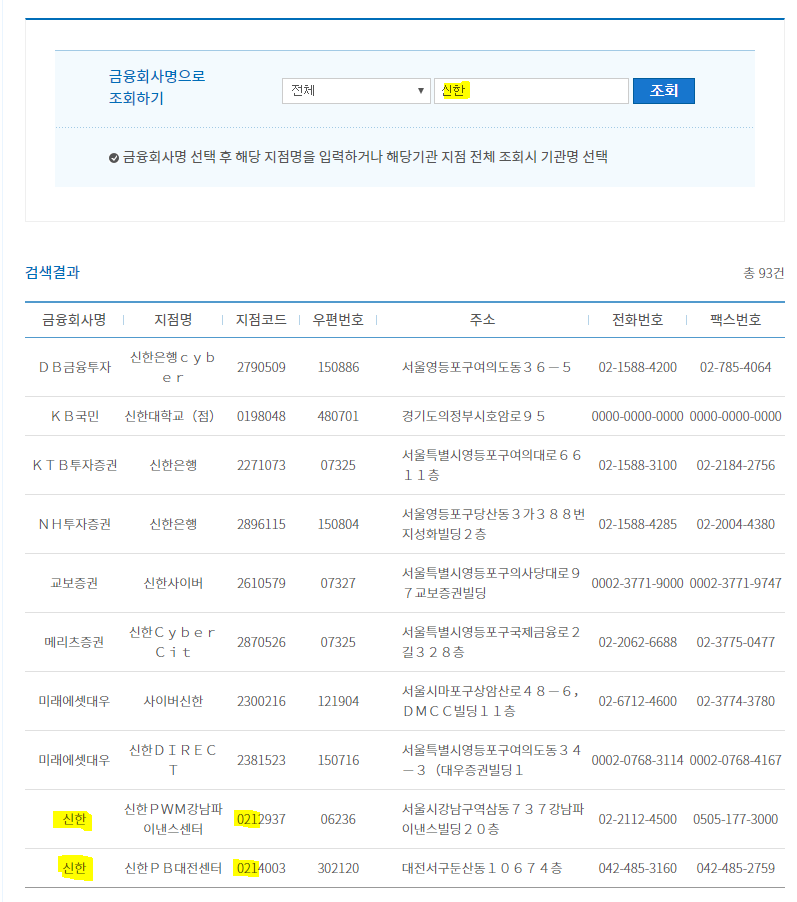Image resolution: width=797 pixels, height=902 pixels.
Task: Click the search field containing 신한
Action: pyautogui.click(x=531, y=91)
